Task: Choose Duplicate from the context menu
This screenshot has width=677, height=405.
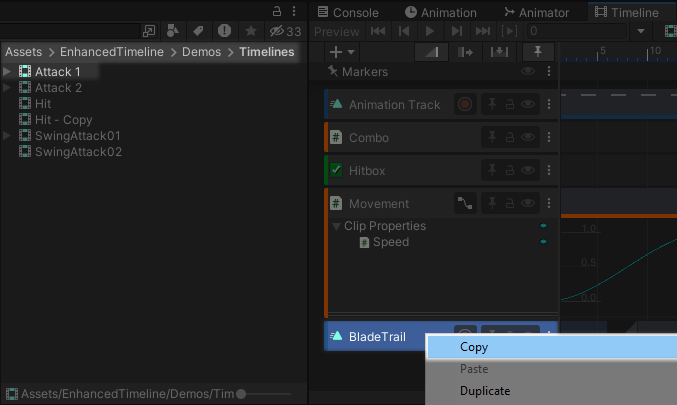Action: [x=485, y=391]
